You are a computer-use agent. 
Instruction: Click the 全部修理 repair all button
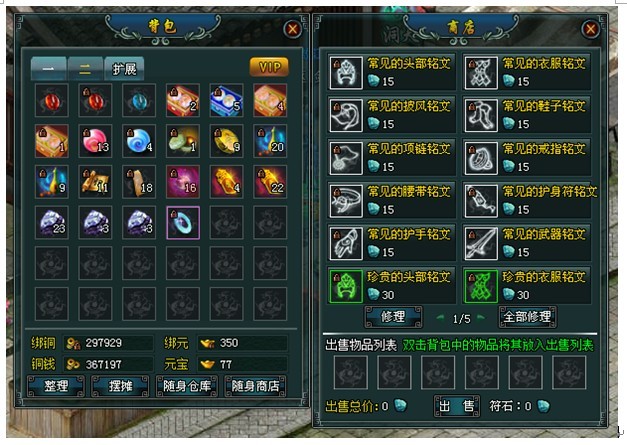(527, 317)
